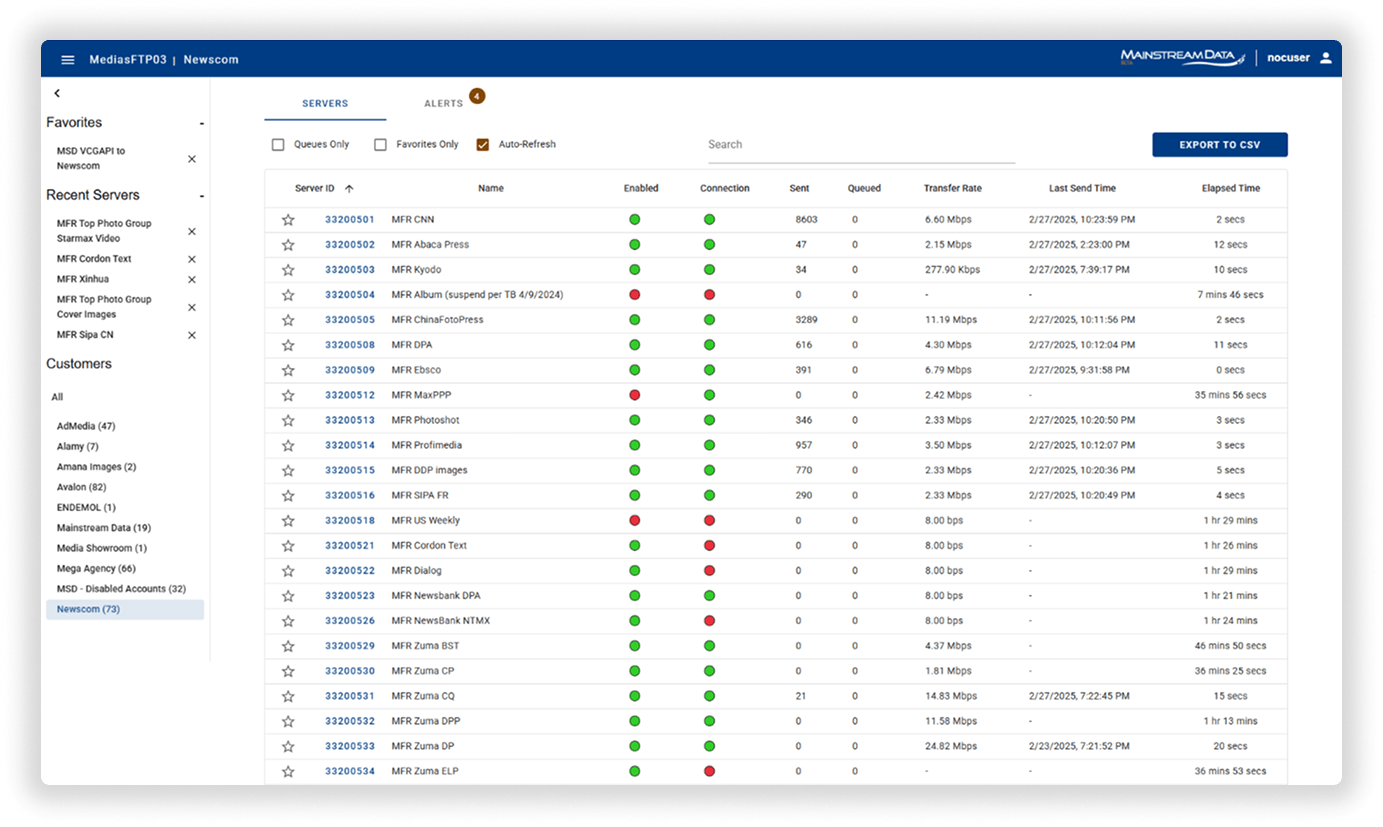Star the MFR Newsbank DPA row
This screenshot has height=827, width=1383.
(288, 596)
